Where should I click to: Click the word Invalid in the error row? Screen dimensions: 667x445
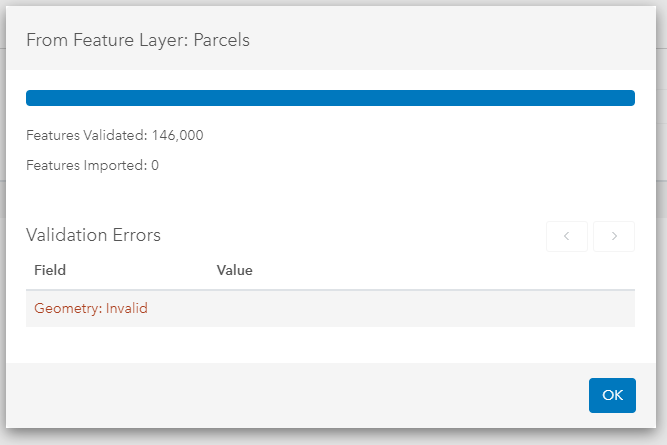click(127, 308)
